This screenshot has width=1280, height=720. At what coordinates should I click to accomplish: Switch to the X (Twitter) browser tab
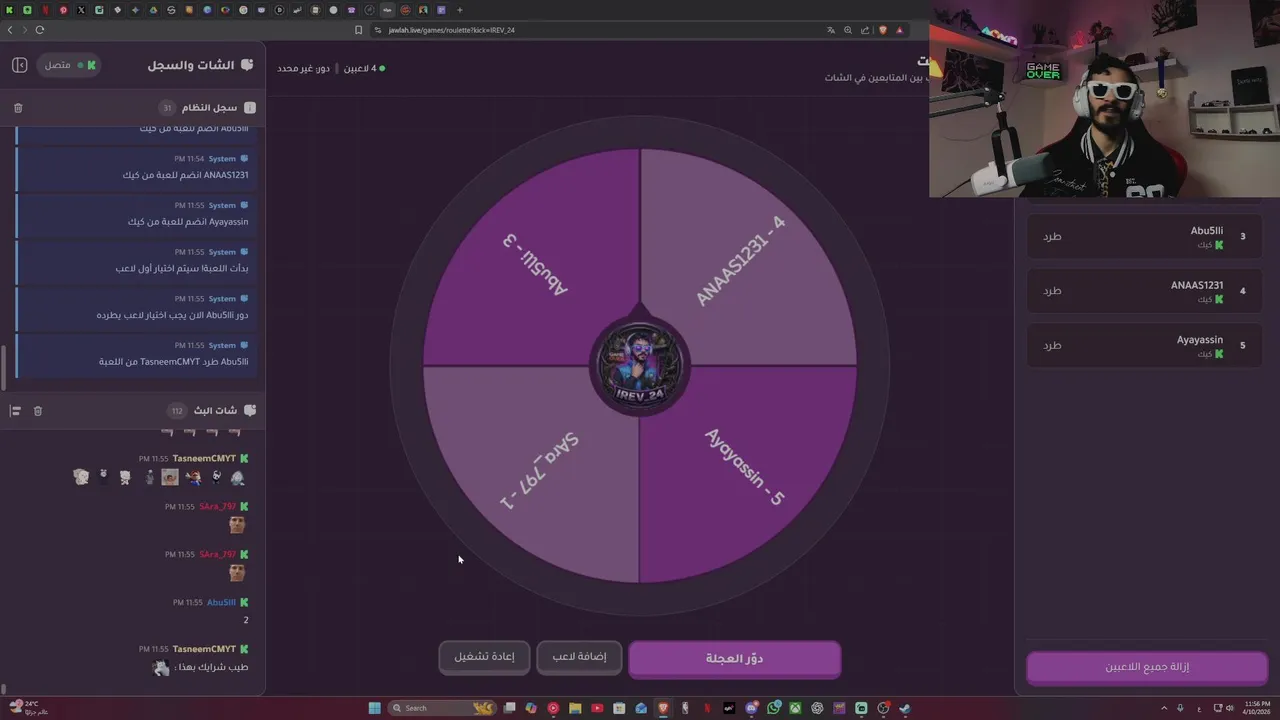tap(81, 10)
